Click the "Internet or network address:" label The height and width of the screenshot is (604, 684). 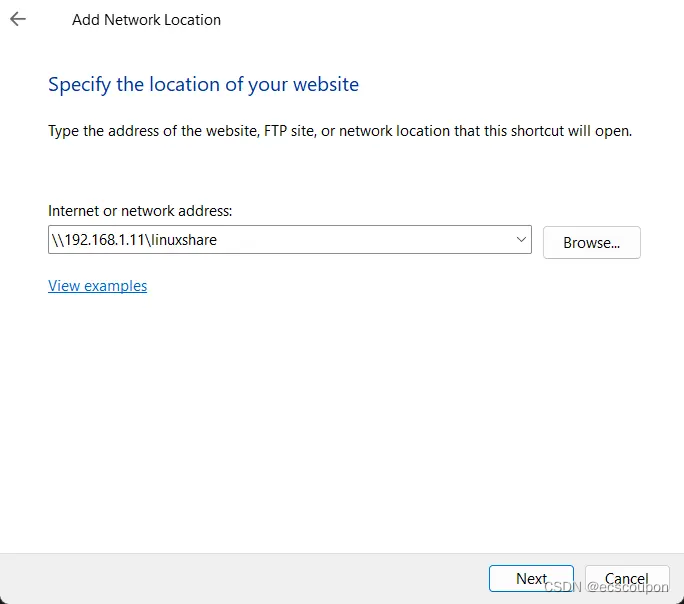click(x=140, y=211)
